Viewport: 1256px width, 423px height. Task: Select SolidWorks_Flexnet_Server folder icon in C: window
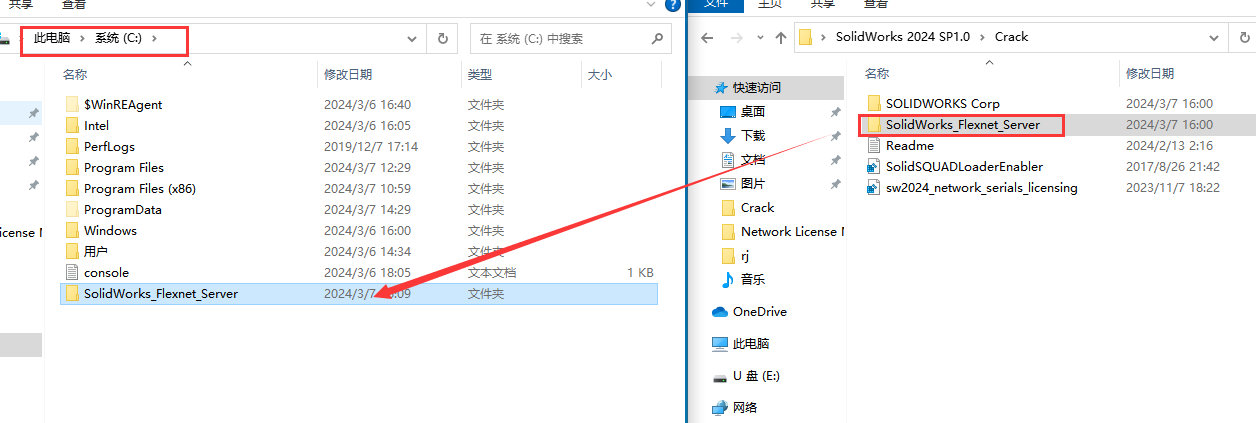71,294
